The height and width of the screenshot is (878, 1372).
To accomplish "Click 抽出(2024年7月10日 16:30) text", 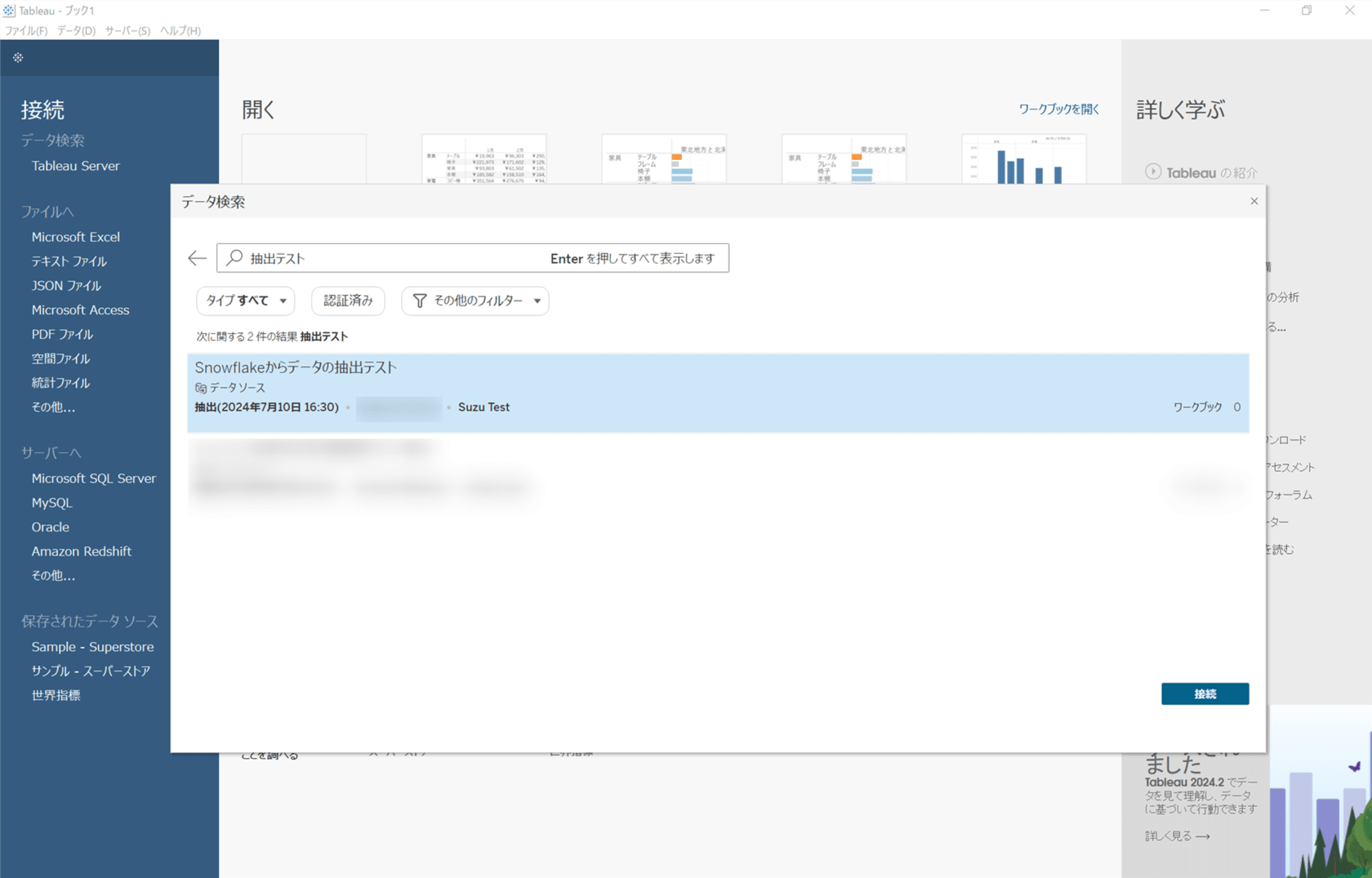I will [267, 407].
